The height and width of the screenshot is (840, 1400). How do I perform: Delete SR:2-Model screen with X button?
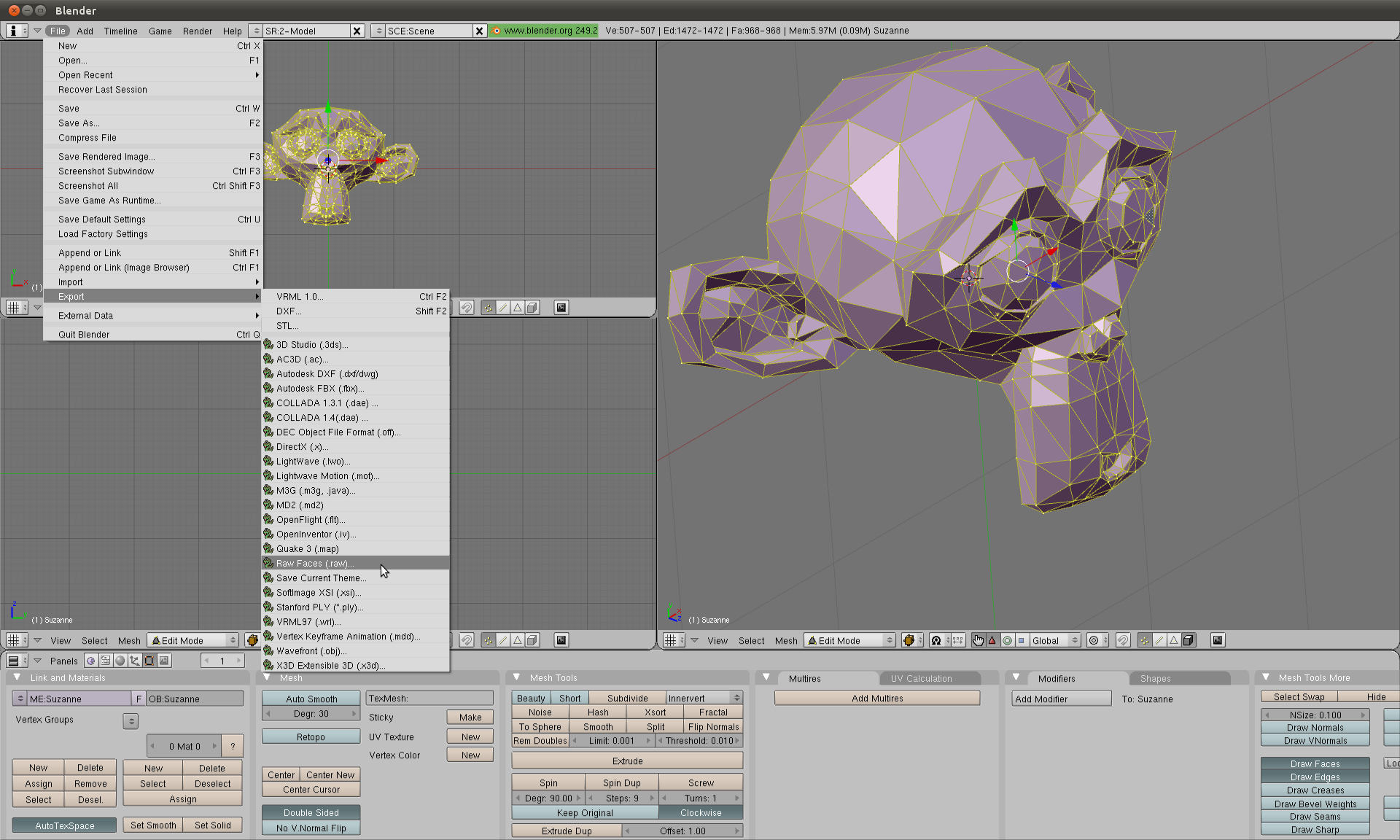[357, 31]
